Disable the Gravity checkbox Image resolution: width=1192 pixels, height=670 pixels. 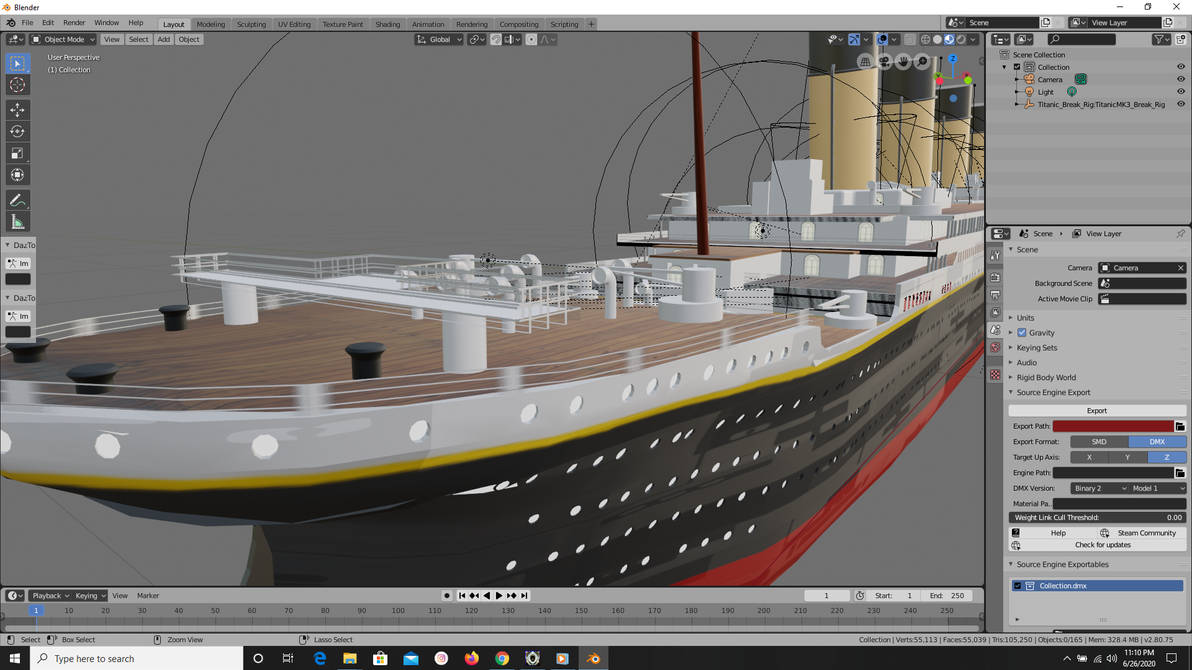1022,333
